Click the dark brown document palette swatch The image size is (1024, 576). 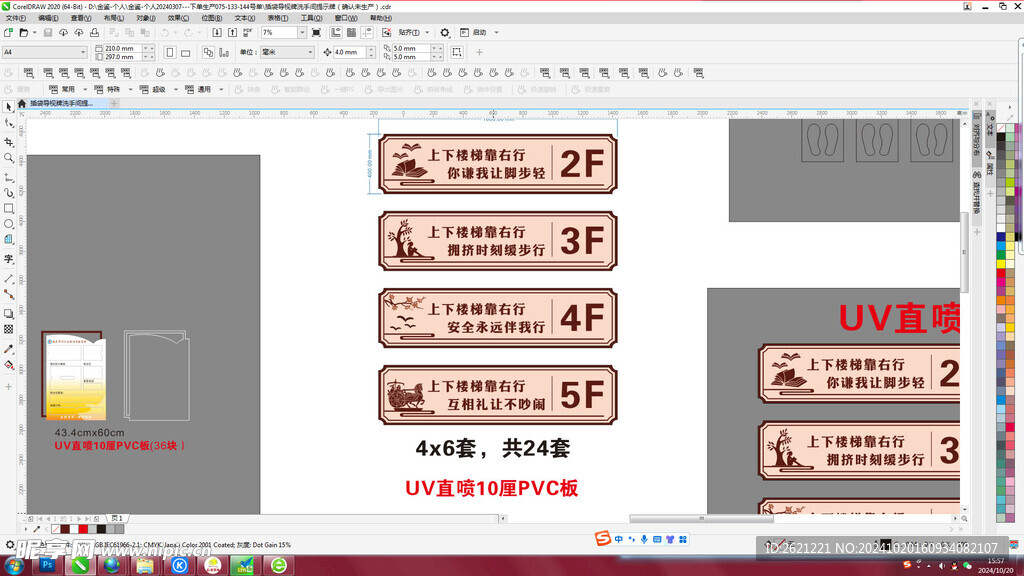coord(65,529)
